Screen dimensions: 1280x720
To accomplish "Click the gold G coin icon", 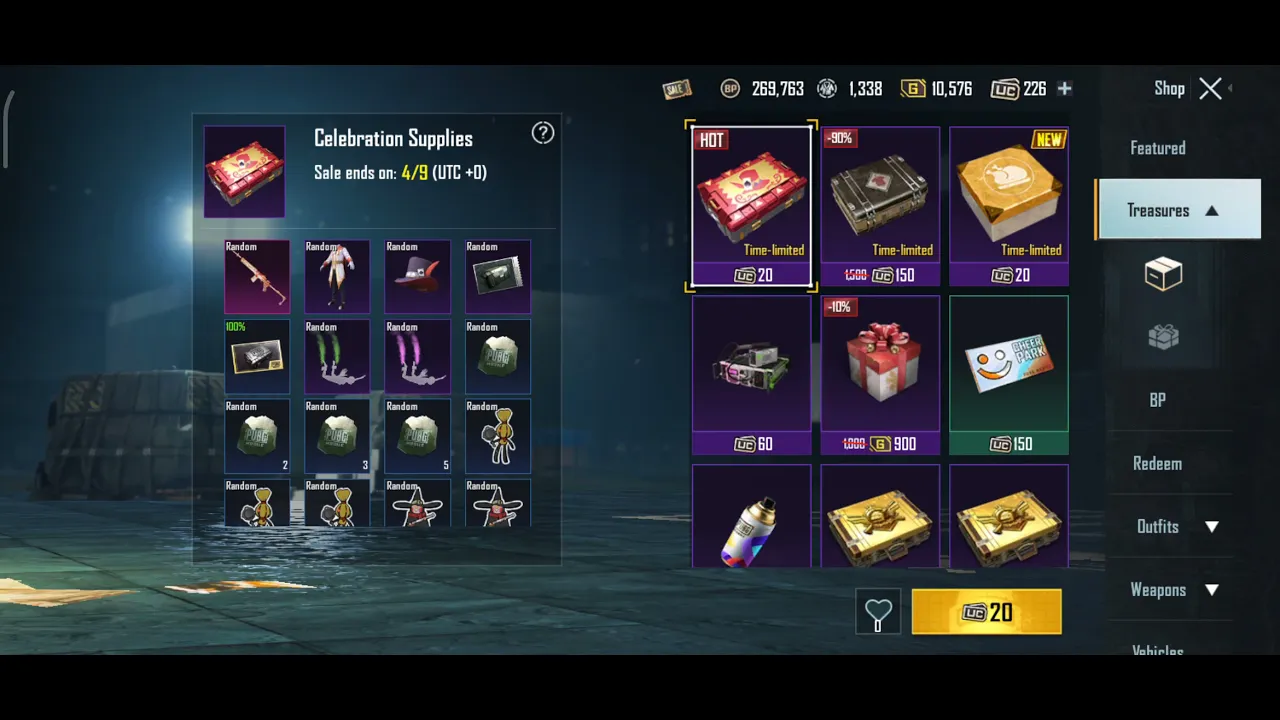I will pyautogui.click(x=912, y=89).
